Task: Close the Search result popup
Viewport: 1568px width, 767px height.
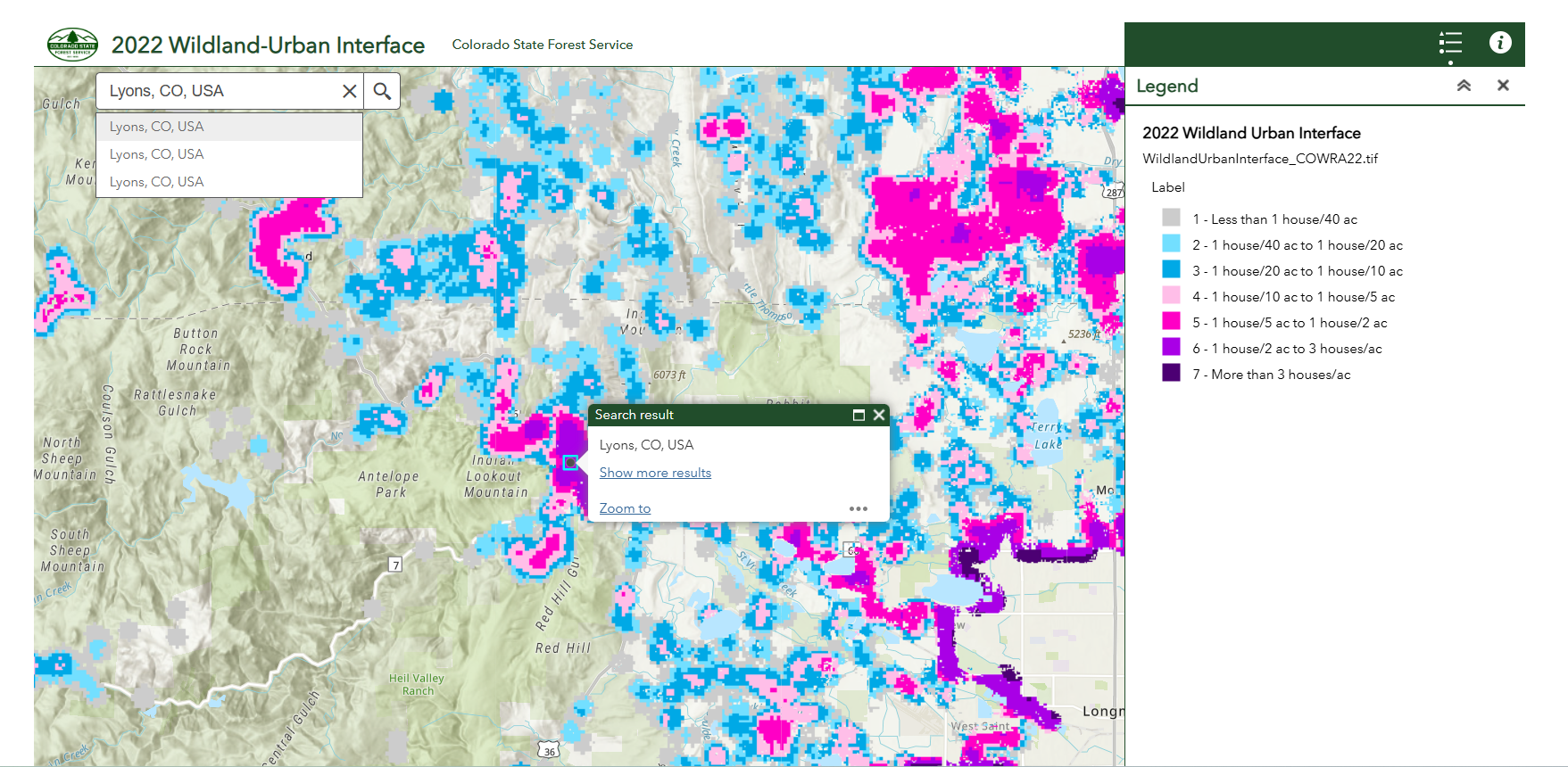Action: coord(879,415)
